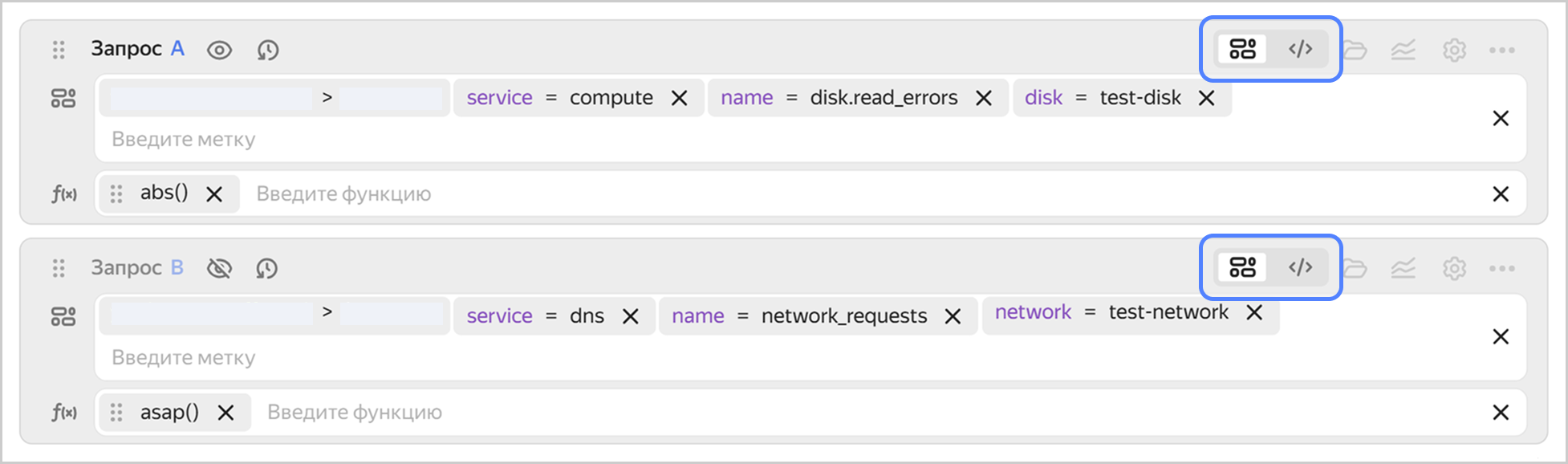Open the folder icon in Query B
This screenshot has width=1568, height=464.
click(1355, 268)
